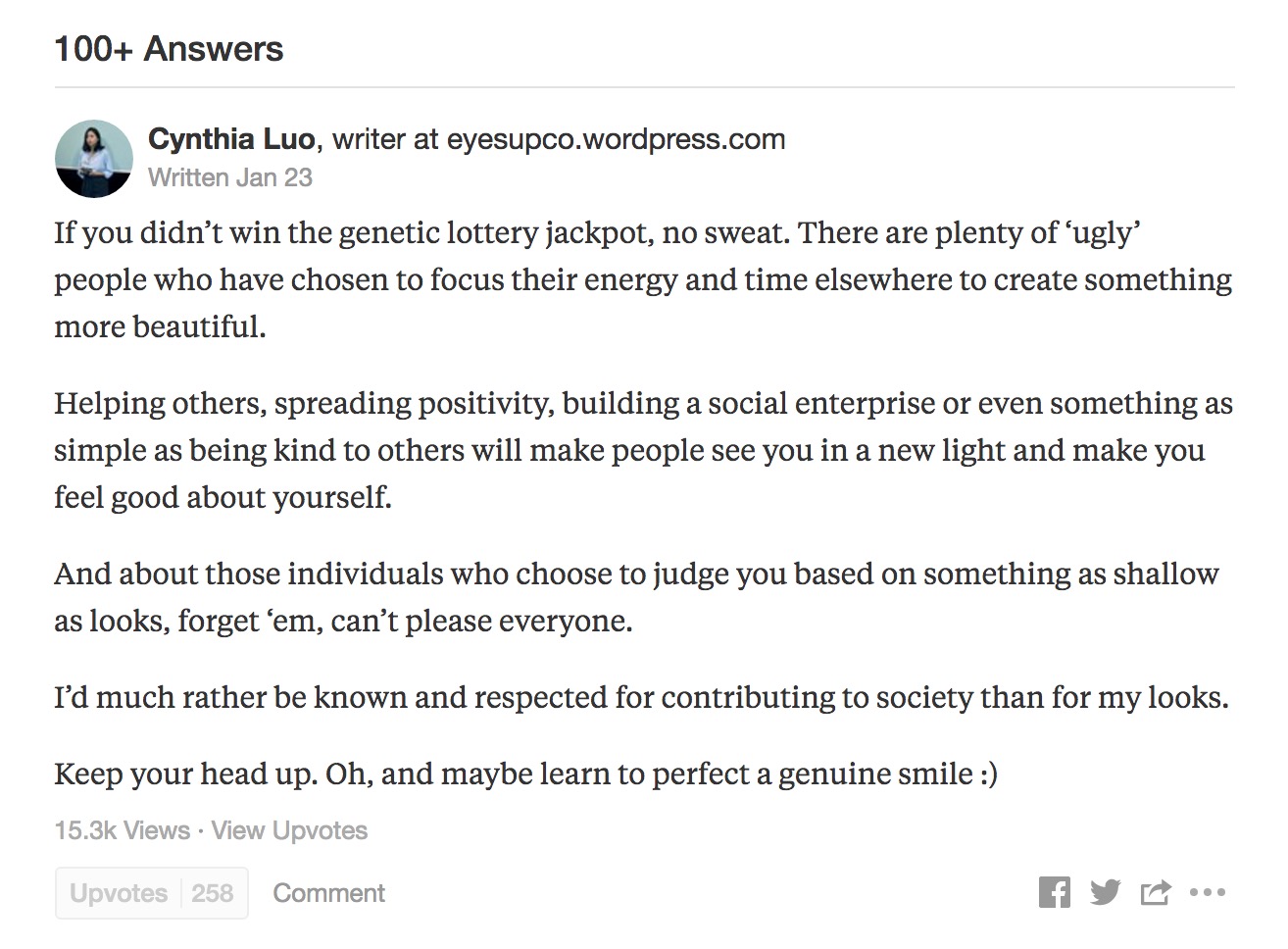Click the '100+ Answers' heading
Viewport: 1288px width, 949px height.
pyautogui.click(x=169, y=49)
